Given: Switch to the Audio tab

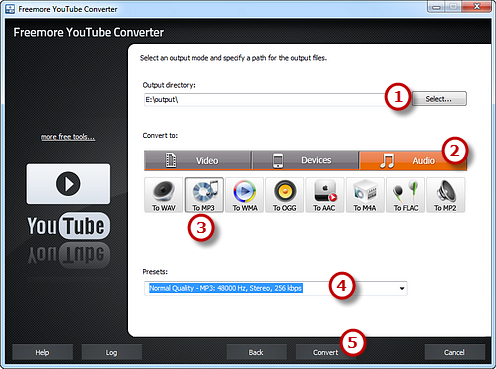Looking at the screenshot, I should coord(413,160).
